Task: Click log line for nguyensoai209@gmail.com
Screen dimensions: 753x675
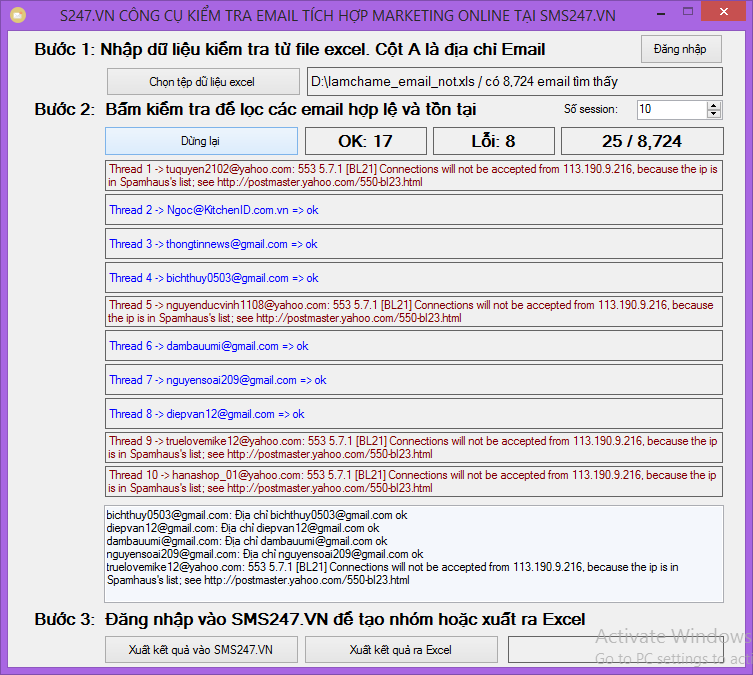Action: click(x=265, y=554)
